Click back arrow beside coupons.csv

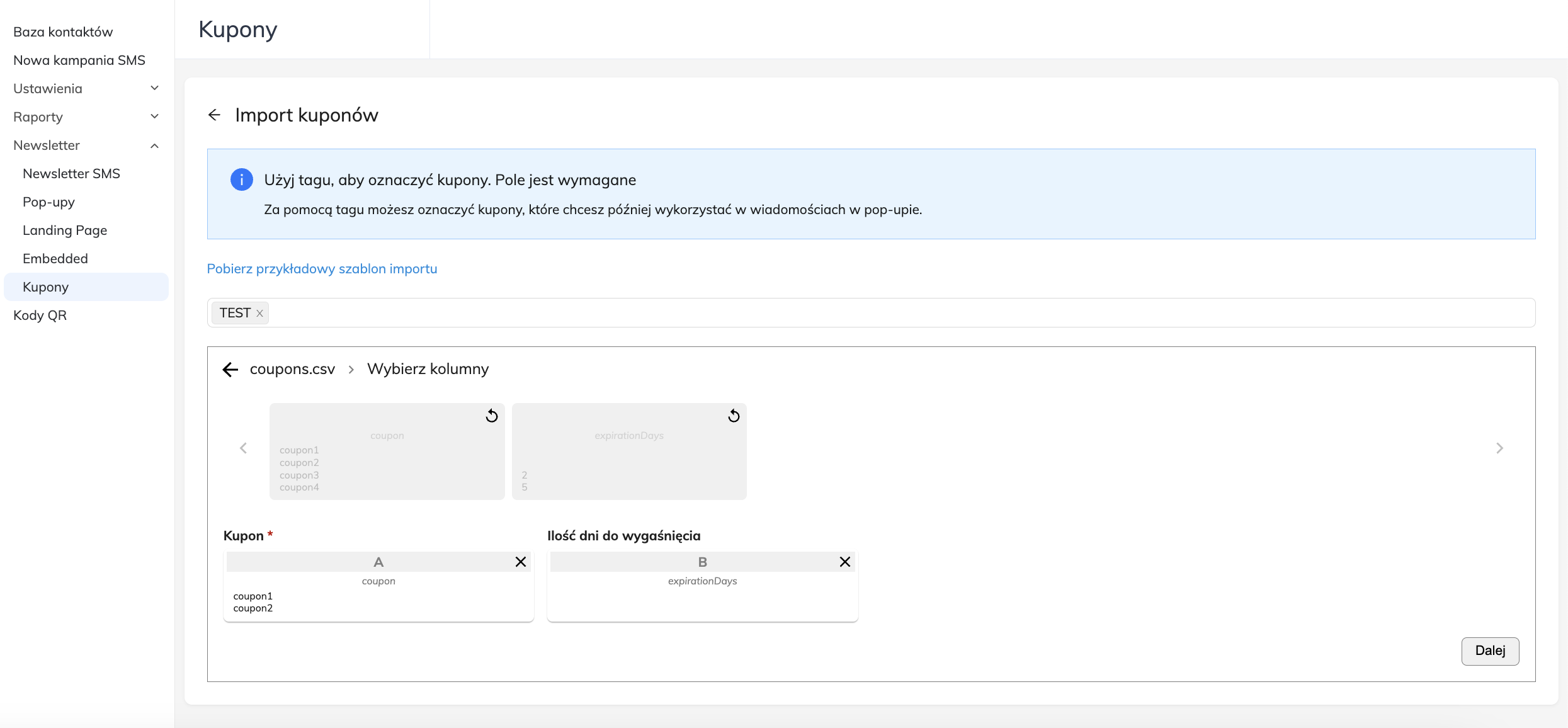pyautogui.click(x=230, y=369)
